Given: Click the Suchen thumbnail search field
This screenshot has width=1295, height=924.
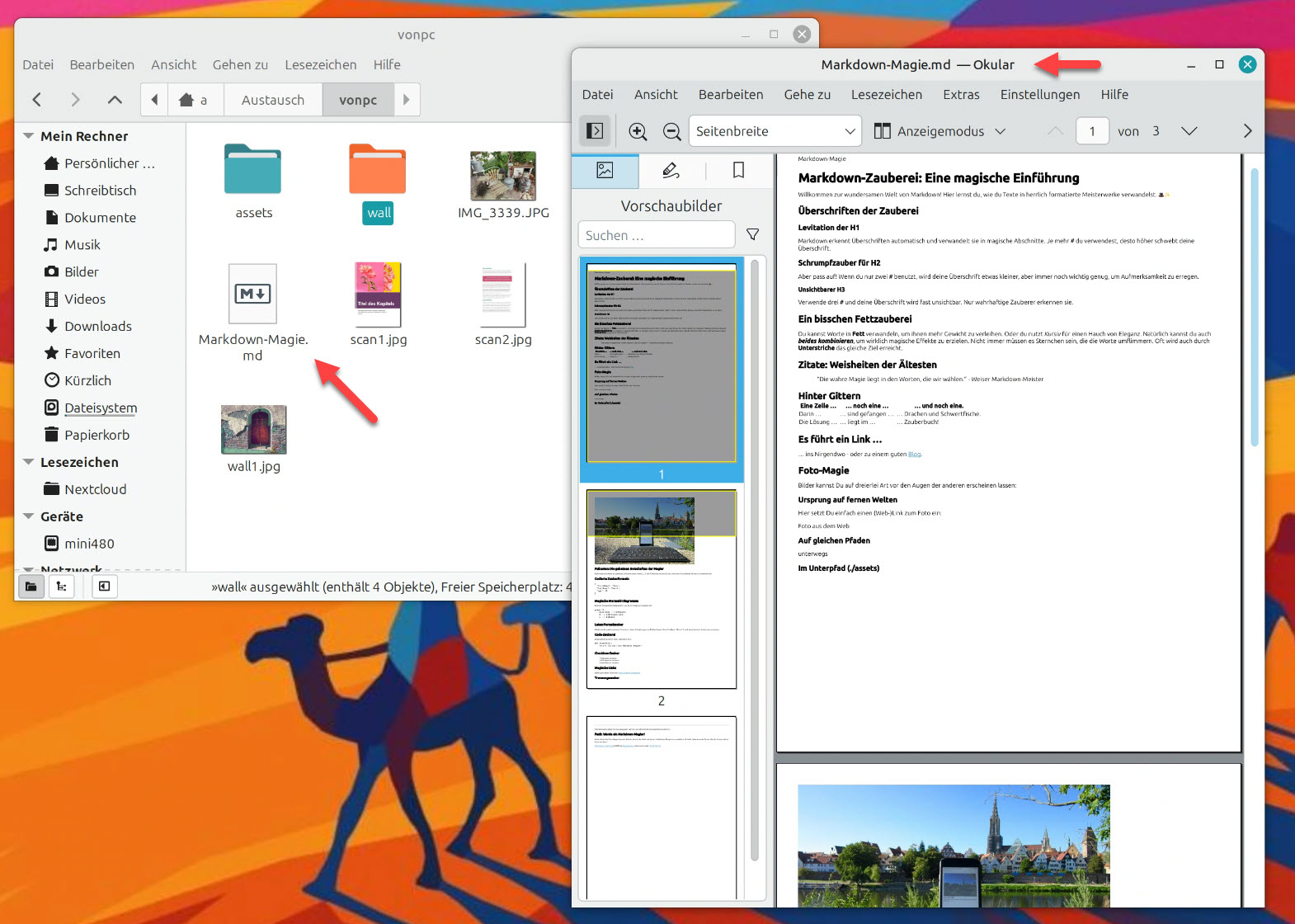Looking at the screenshot, I should [x=657, y=235].
